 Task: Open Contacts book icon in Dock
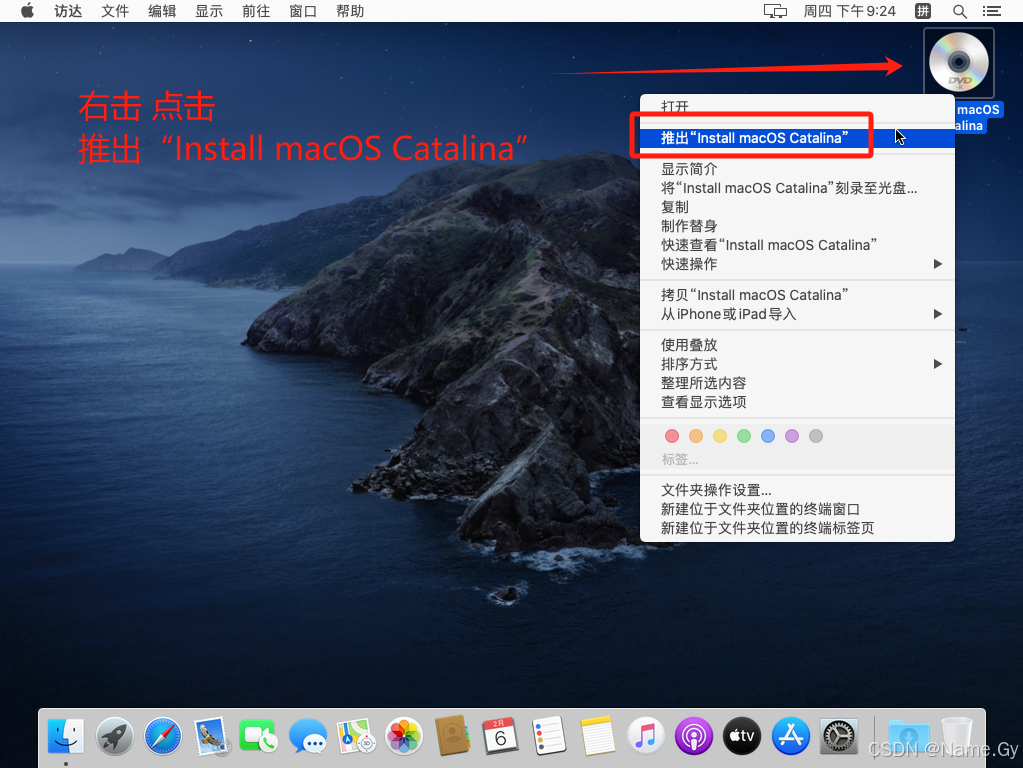click(x=452, y=737)
